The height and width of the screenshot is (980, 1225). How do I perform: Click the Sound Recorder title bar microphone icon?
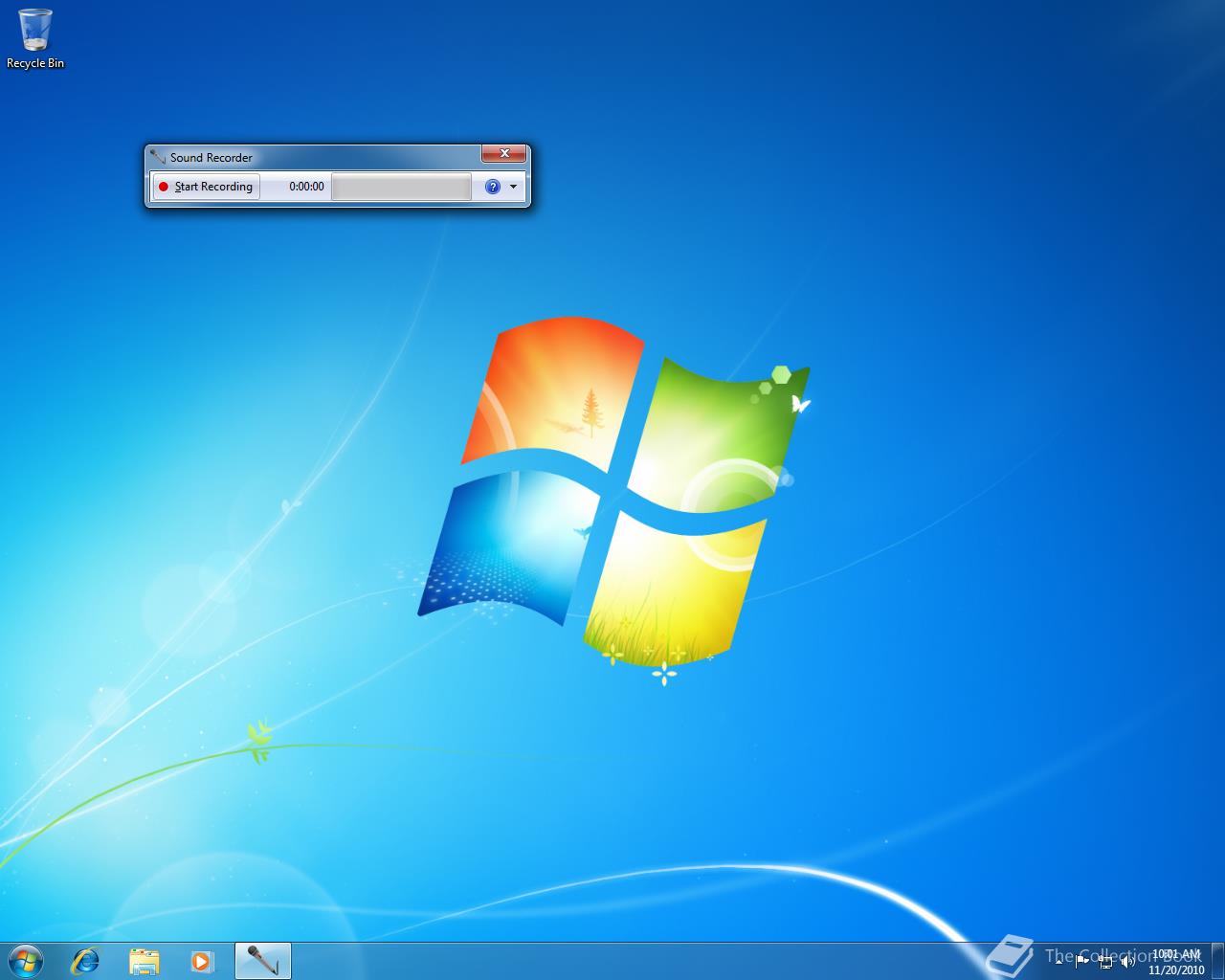[158, 157]
